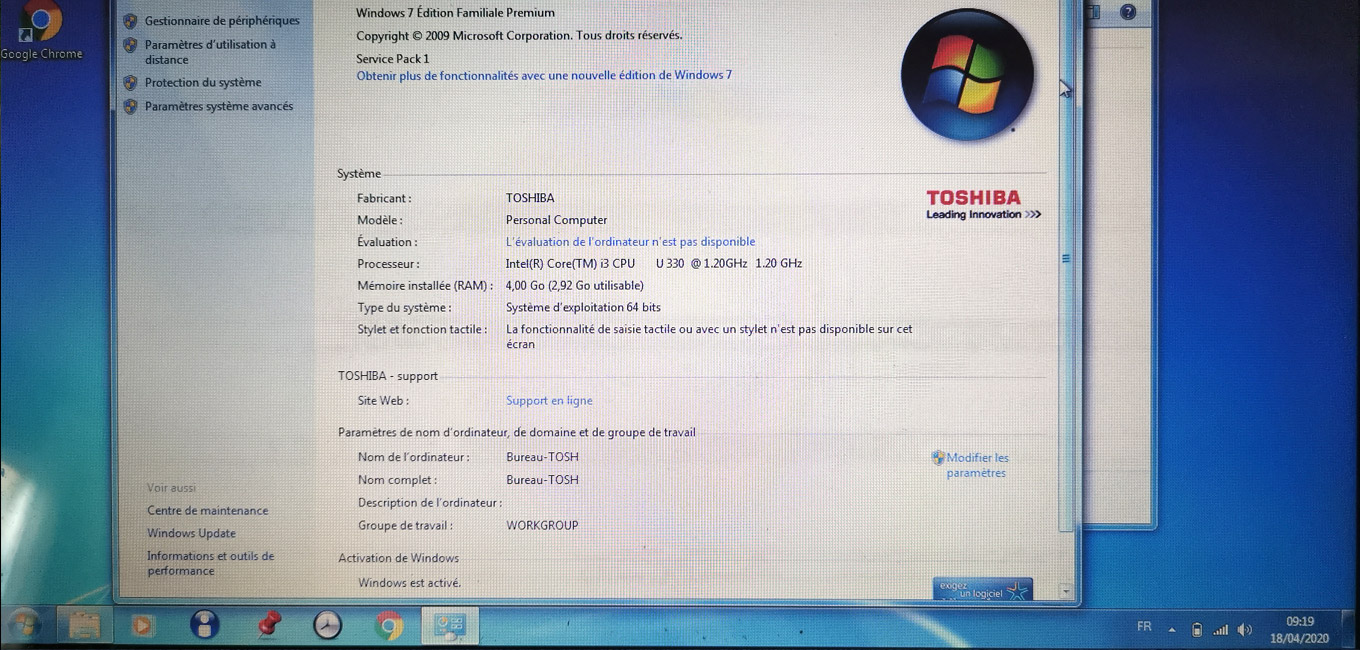Open Centre de maintenance
Viewport: 1360px width, 650px height.
(208, 510)
